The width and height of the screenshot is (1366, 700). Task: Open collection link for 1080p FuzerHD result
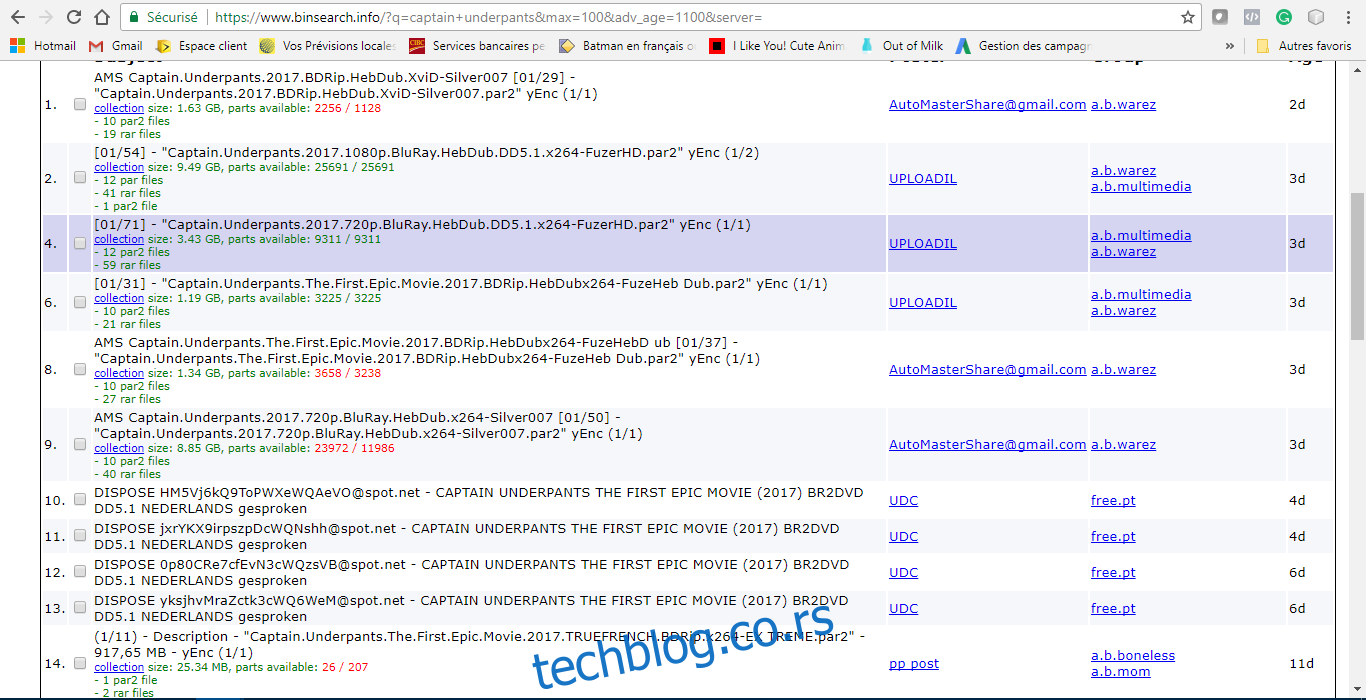[119, 167]
